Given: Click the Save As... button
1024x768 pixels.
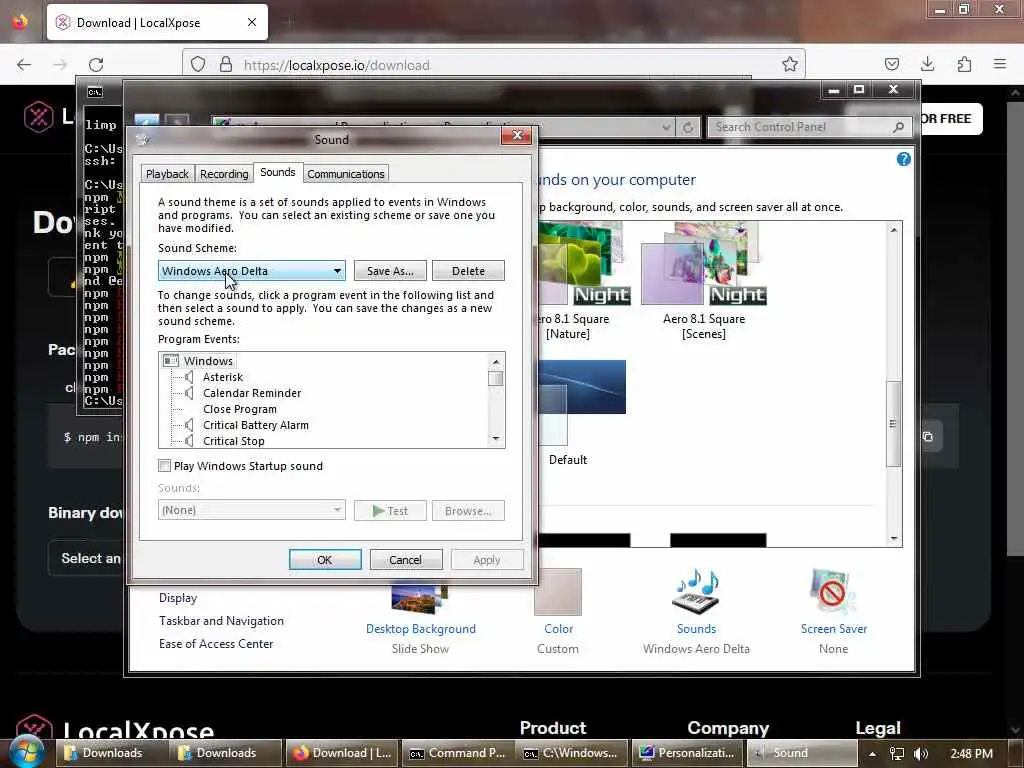Looking at the screenshot, I should 390,270.
